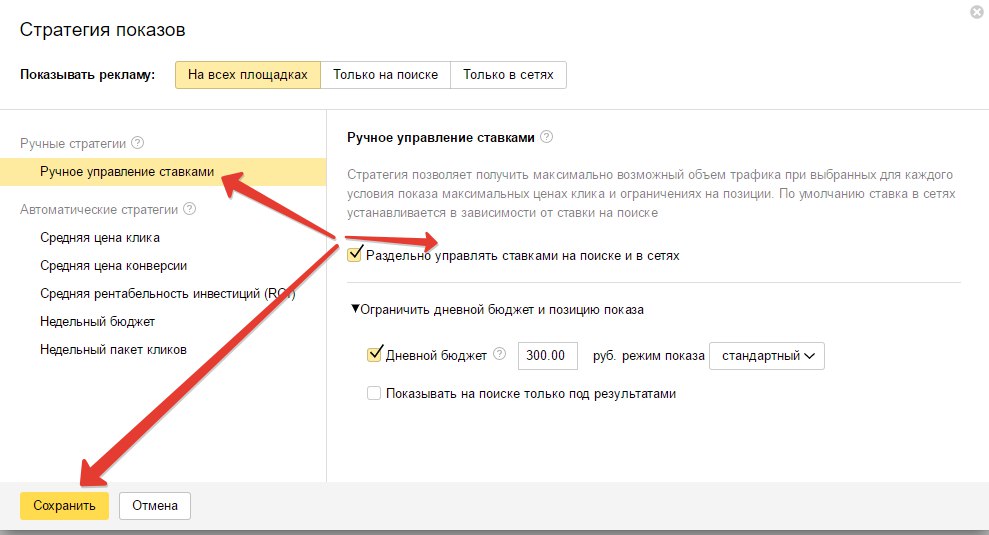
Task: Click help icon next to Дневной бюджет
Action: point(500,354)
